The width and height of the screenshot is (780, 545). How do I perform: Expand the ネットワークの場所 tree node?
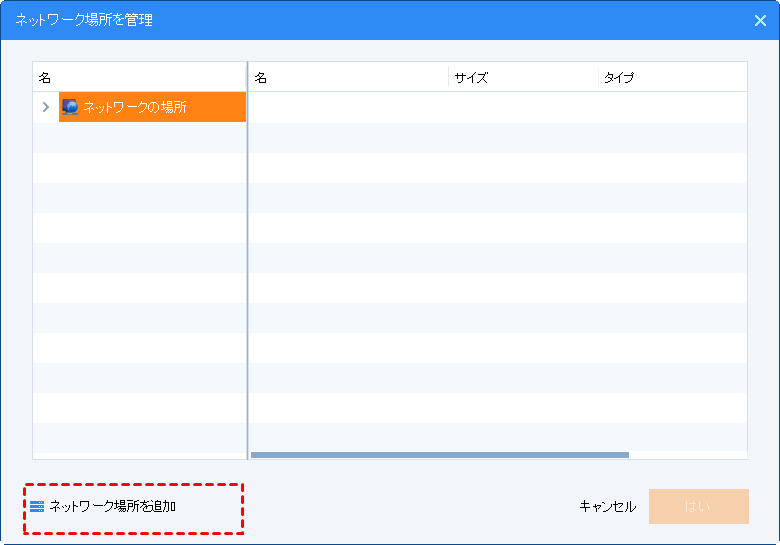[46, 107]
